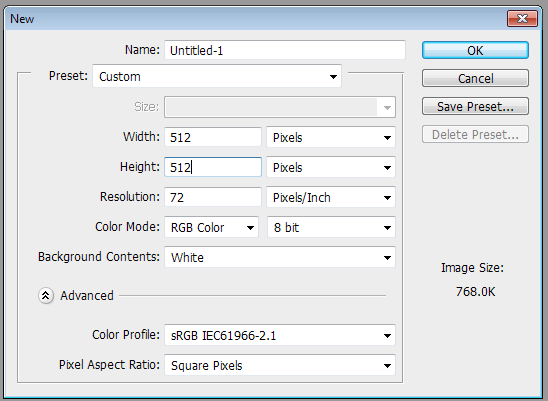
Task: Click the Save Preset button
Action: tap(475, 106)
